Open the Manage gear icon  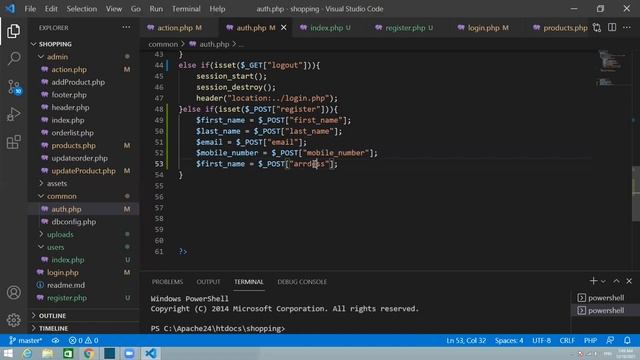point(13,320)
